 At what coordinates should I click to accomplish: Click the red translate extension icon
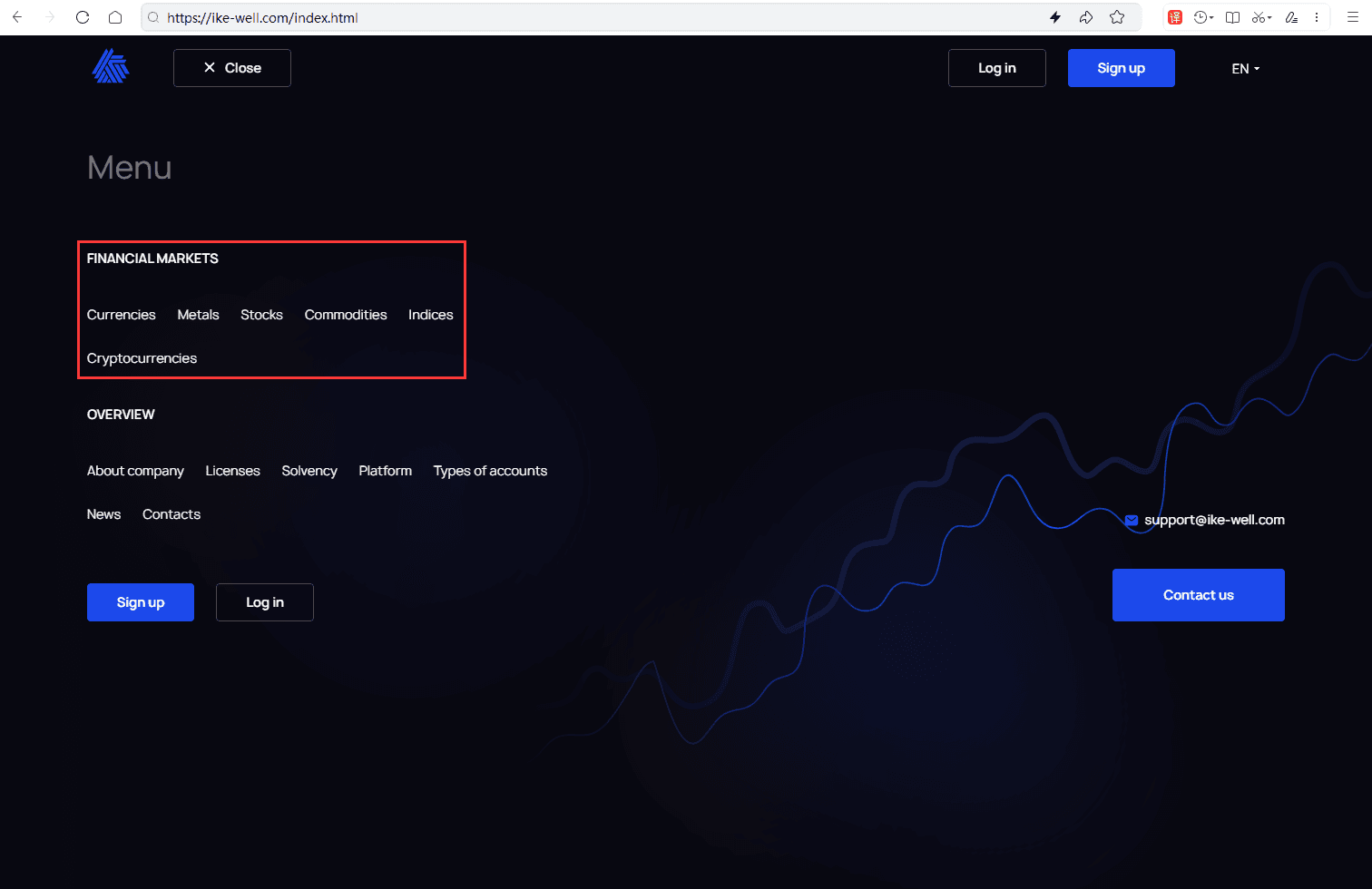click(x=1175, y=17)
